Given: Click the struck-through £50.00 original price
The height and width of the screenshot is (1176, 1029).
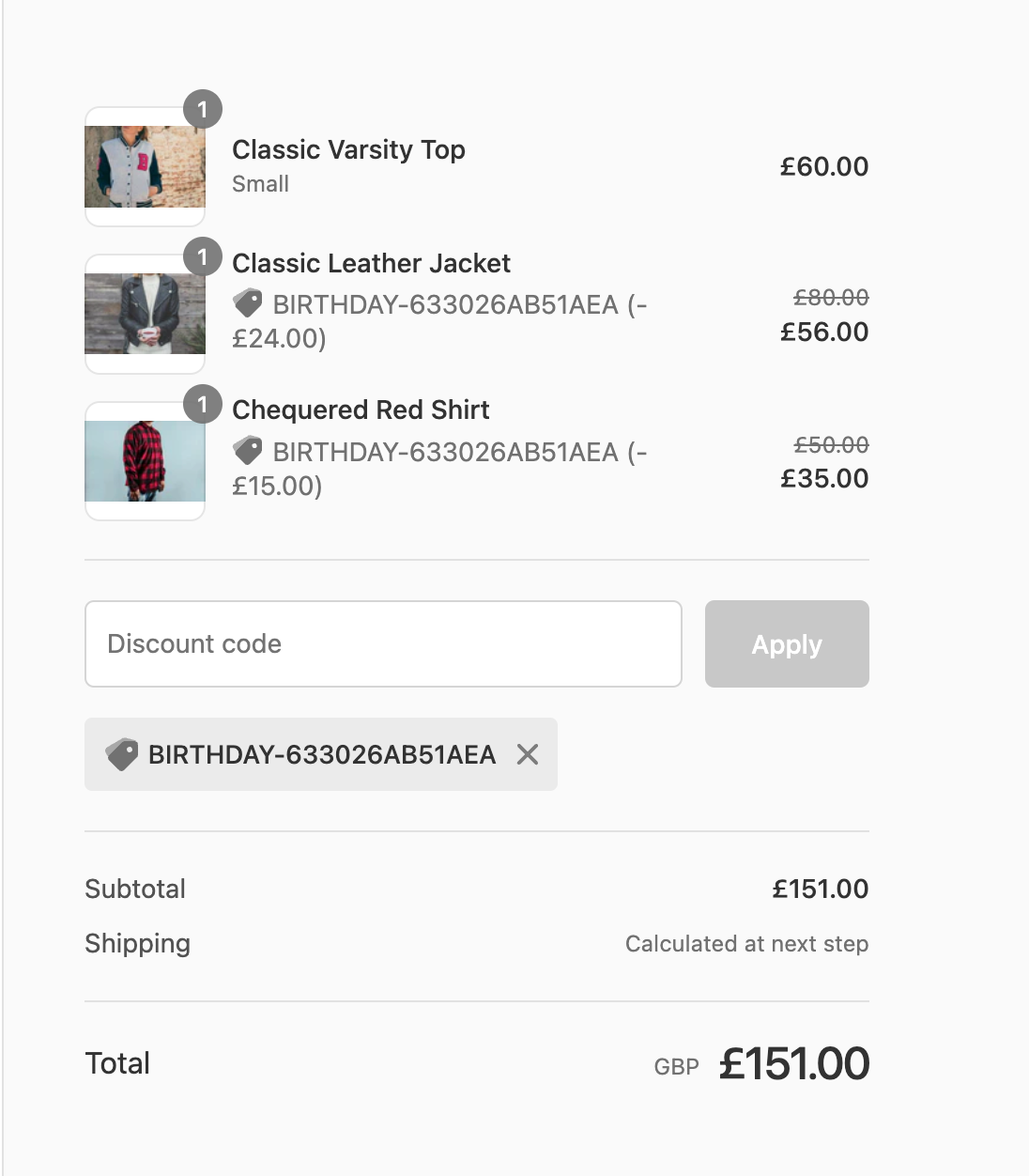Looking at the screenshot, I should click(x=831, y=445).
